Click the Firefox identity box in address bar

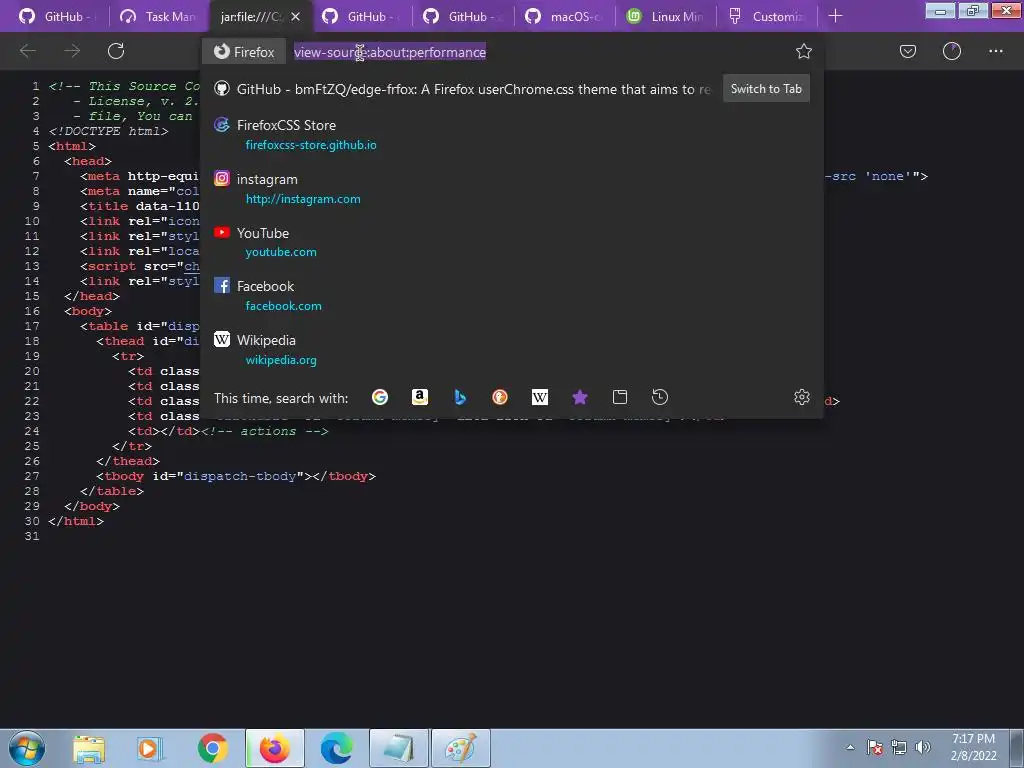pyautogui.click(x=244, y=52)
